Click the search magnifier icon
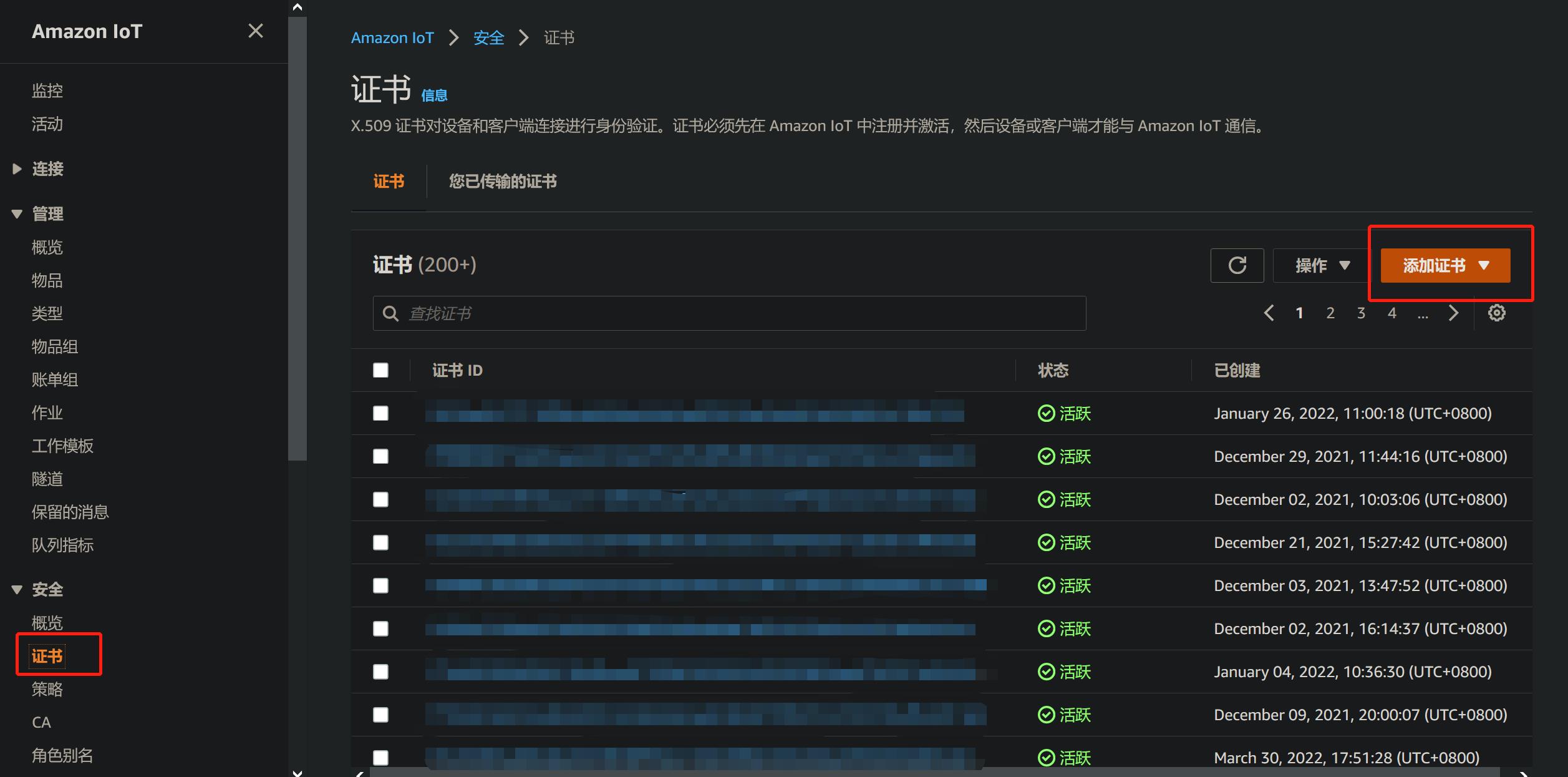1568x777 pixels. tap(390, 313)
